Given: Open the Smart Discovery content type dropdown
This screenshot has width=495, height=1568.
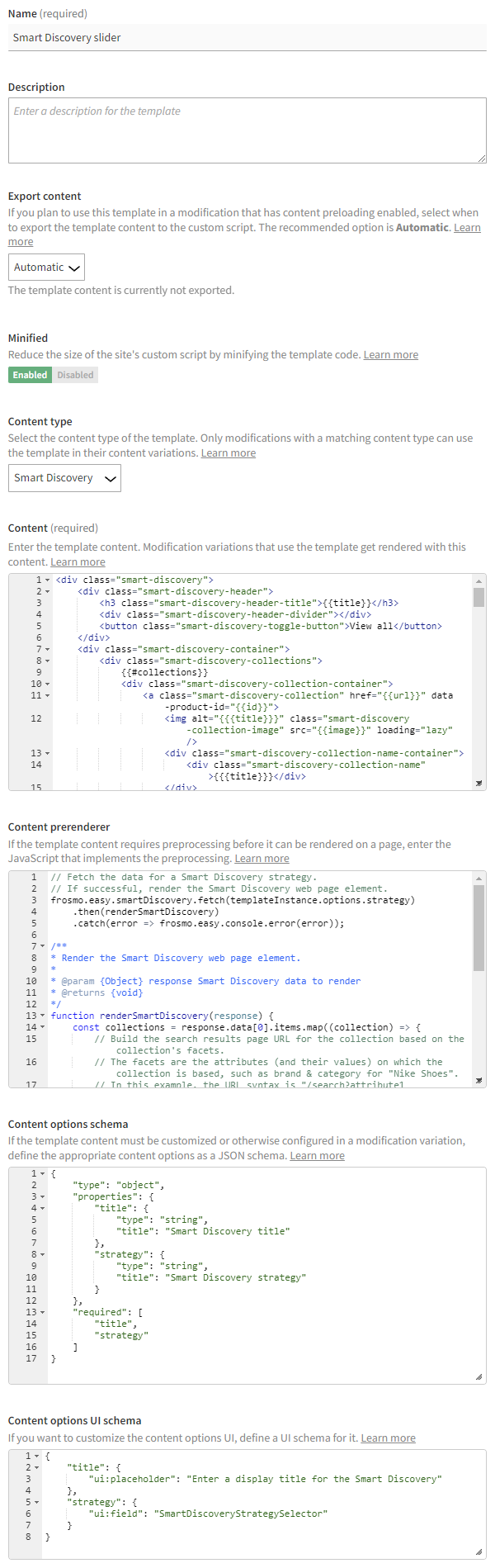Looking at the screenshot, I should click(64, 478).
